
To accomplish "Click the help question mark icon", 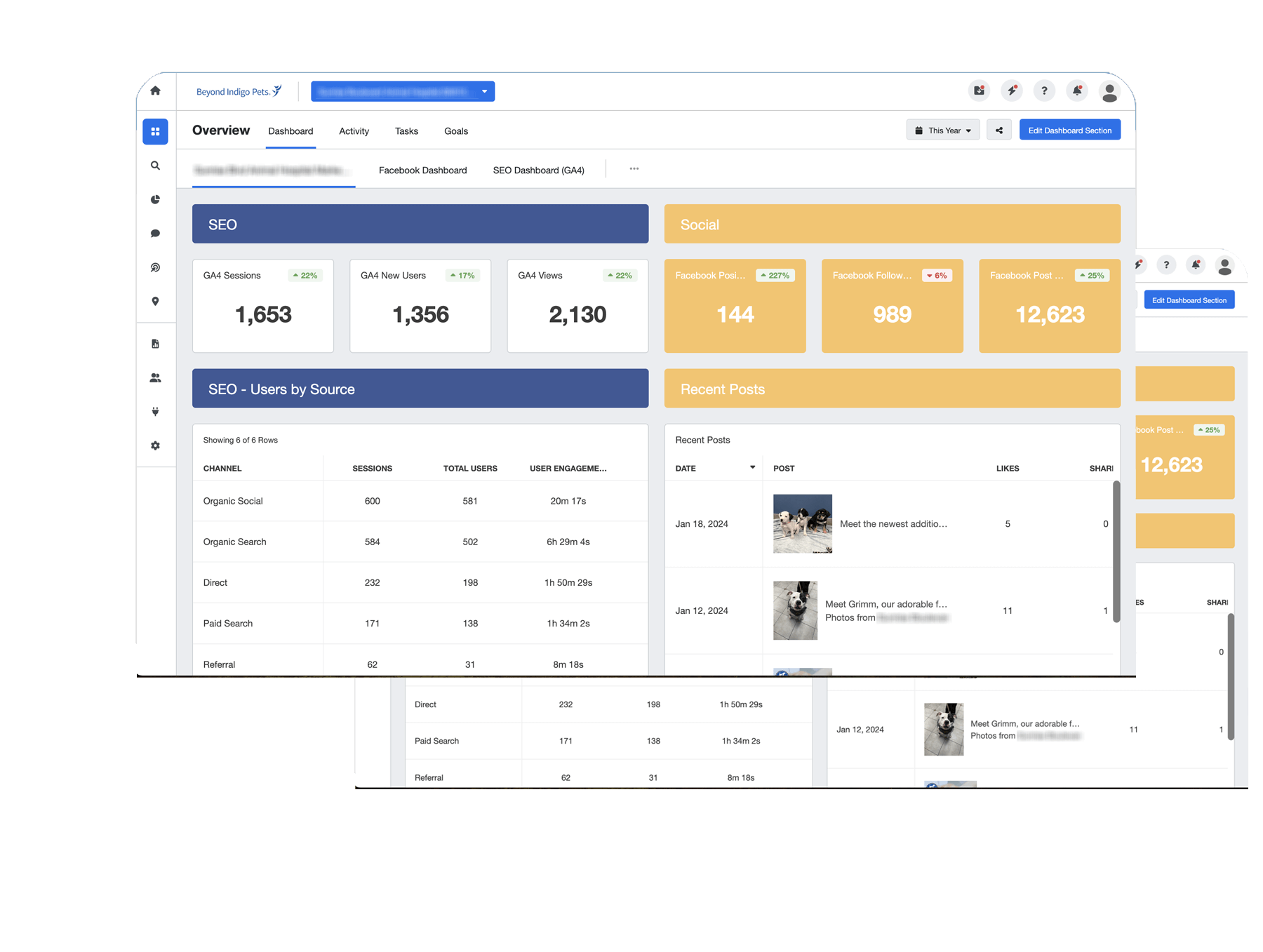I will click(1044, 90).
